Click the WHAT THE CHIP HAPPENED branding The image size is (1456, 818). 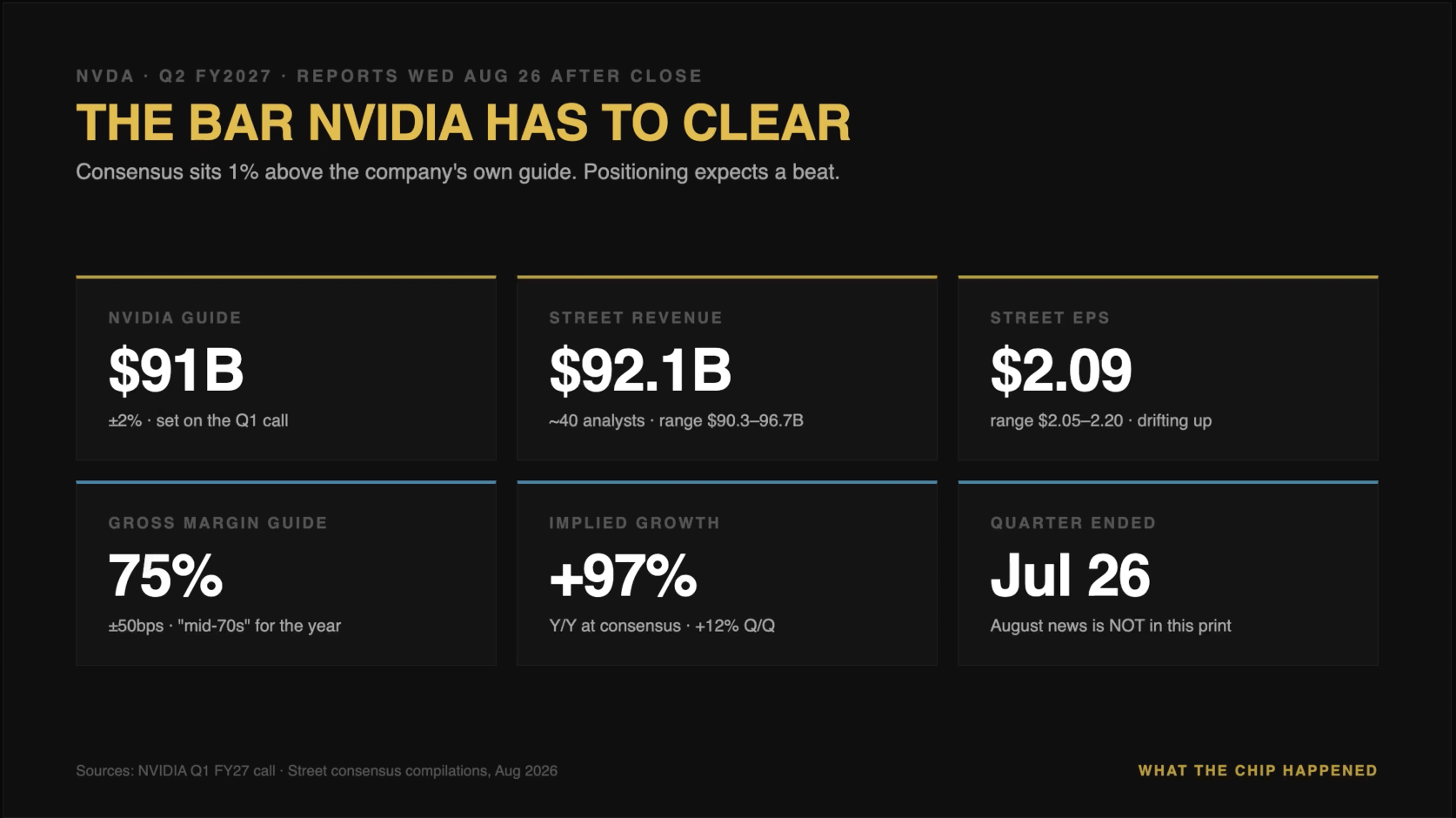[1258, 770]
